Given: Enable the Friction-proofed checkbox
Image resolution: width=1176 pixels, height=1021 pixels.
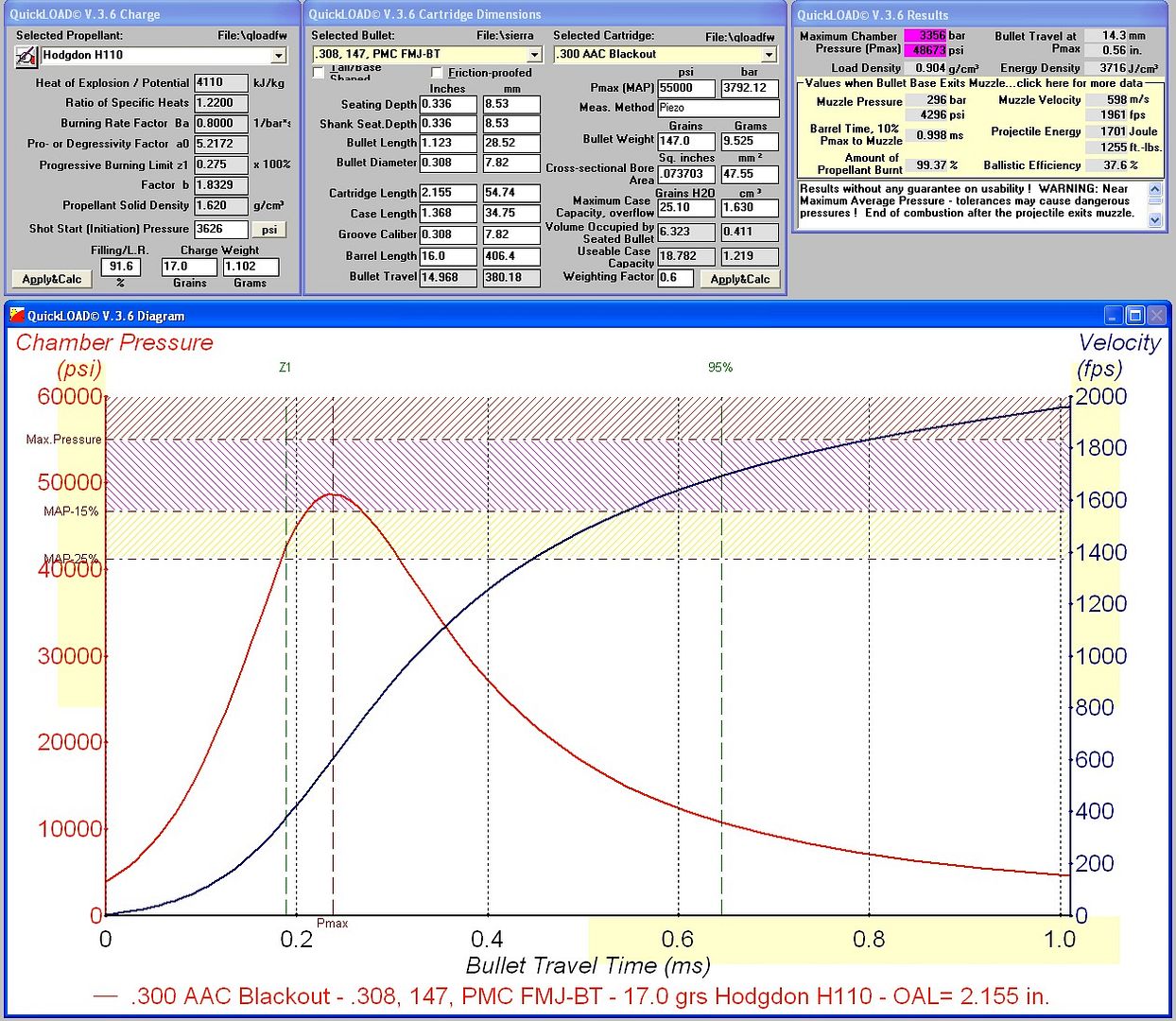Looking at the screenshot, I should pyautogui.click(x=437, y=73).
